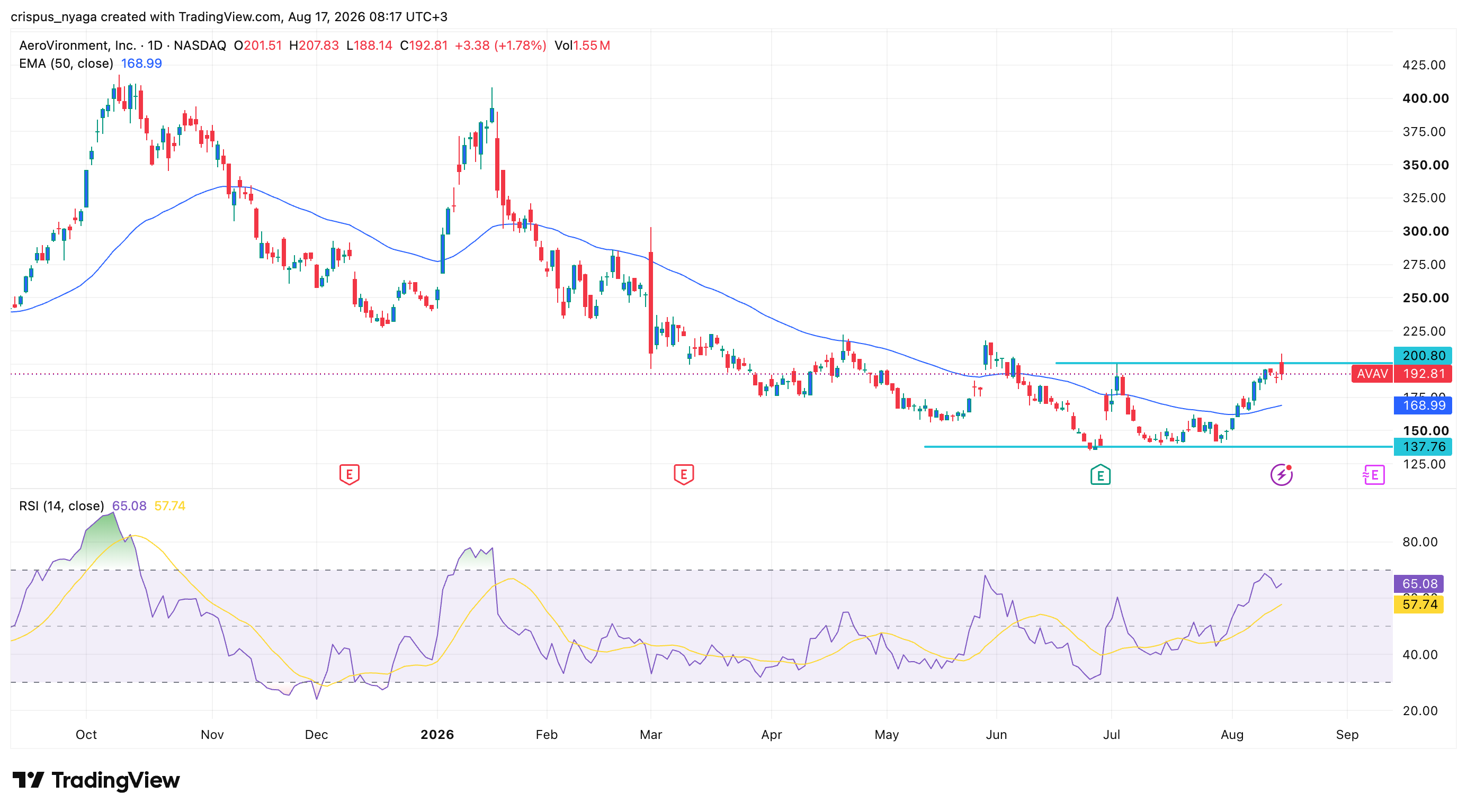1467x812 pixels.
Task: Click the RSI 40.00 axis tick
Action: (x=1420, y=654)
